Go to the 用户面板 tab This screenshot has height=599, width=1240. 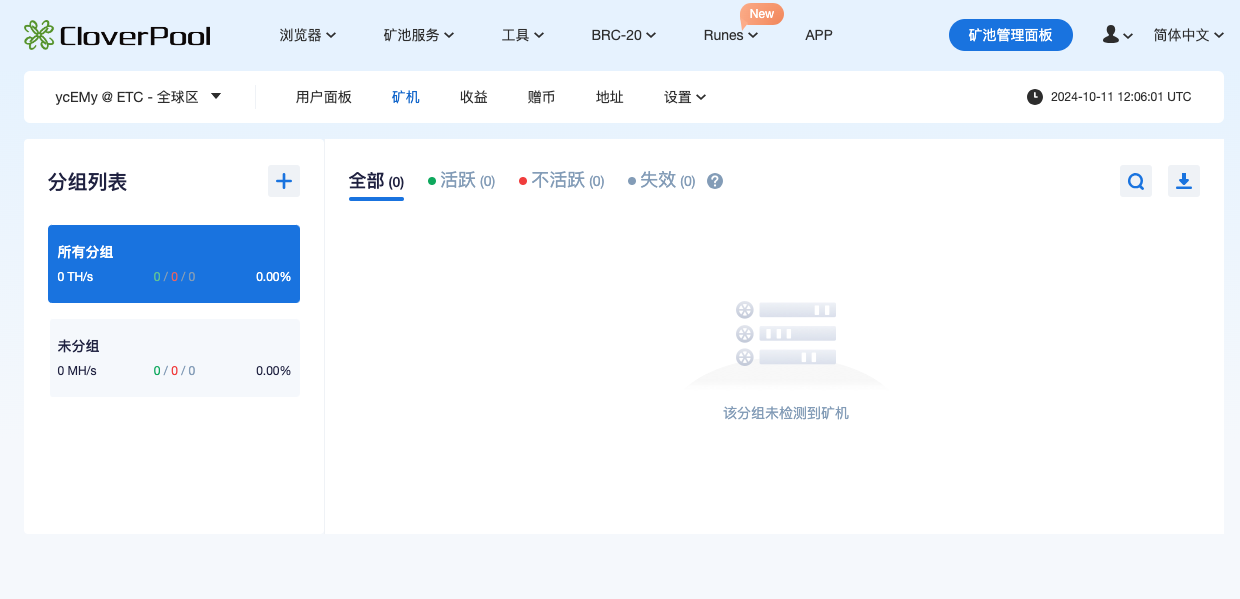coord(324,97)
